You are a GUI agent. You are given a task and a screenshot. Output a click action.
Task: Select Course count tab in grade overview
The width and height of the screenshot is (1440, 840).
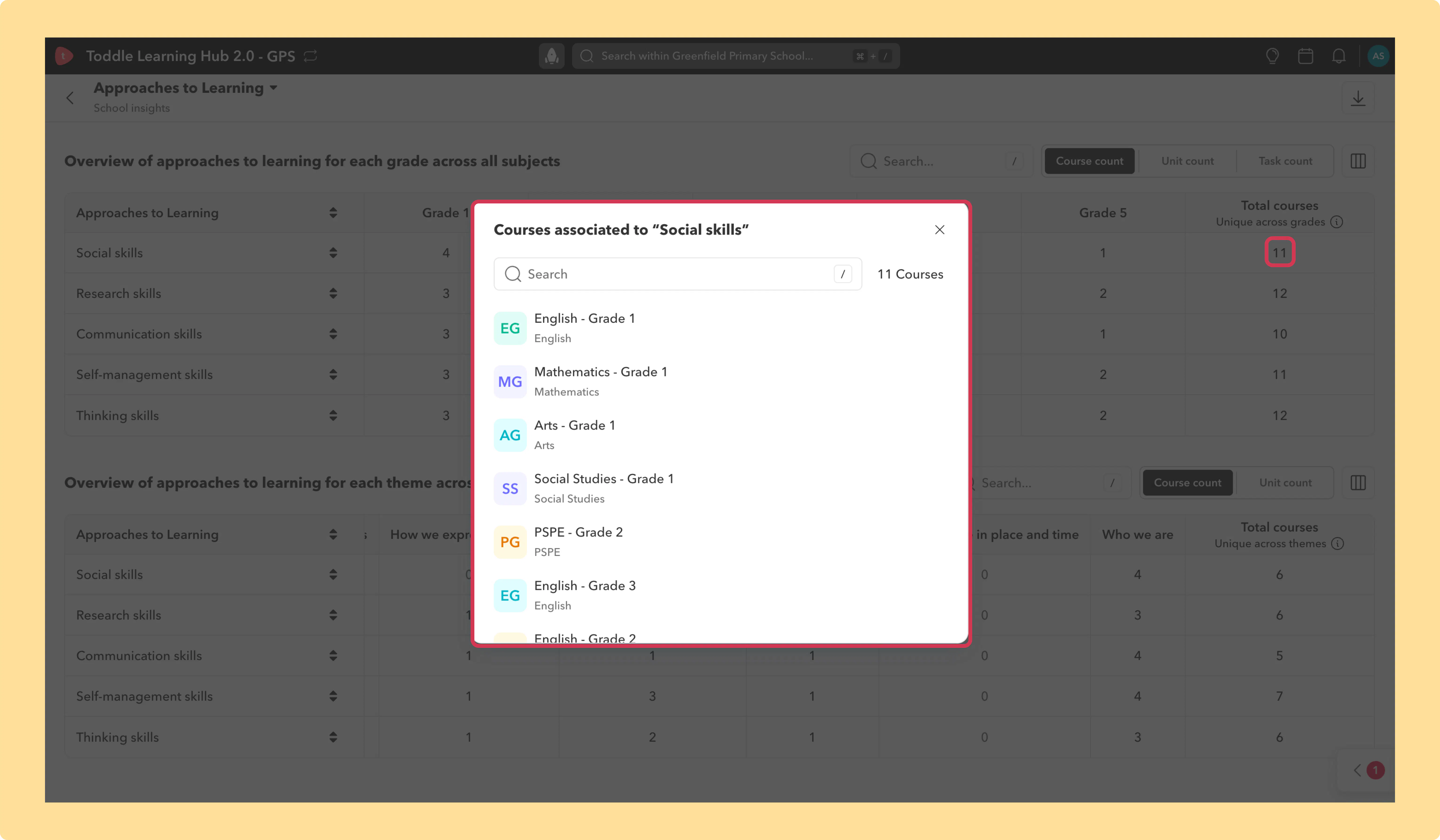pos(1090,161)
